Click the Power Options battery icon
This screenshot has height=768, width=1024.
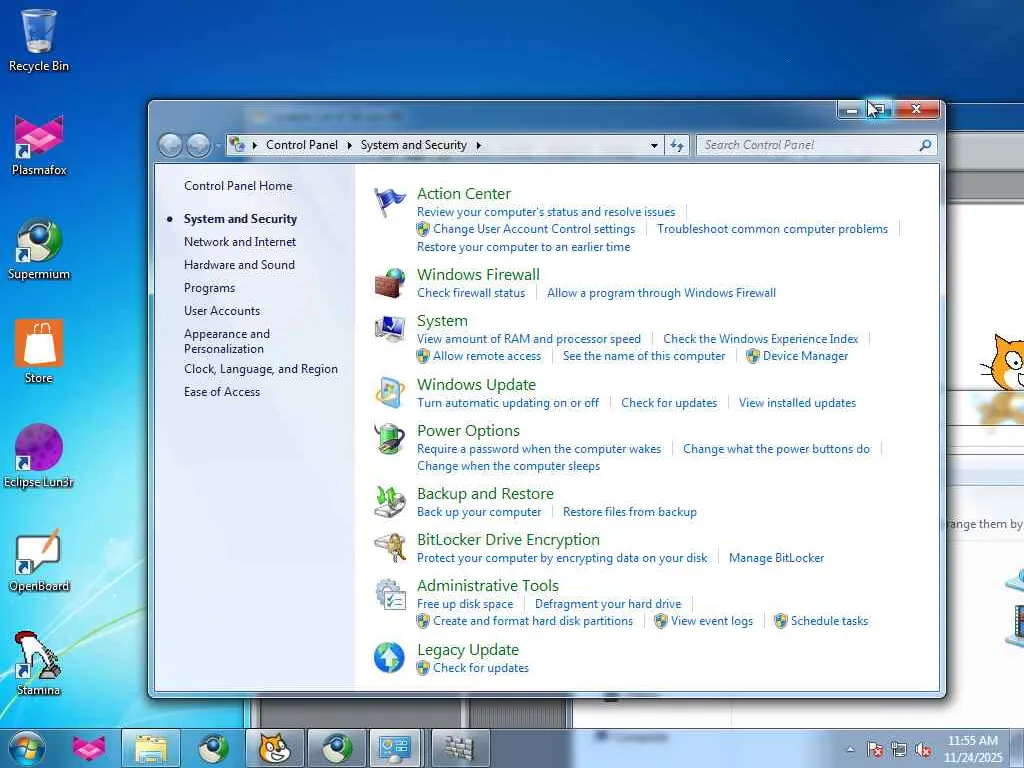pyautogui.click(x=389, y=439)
